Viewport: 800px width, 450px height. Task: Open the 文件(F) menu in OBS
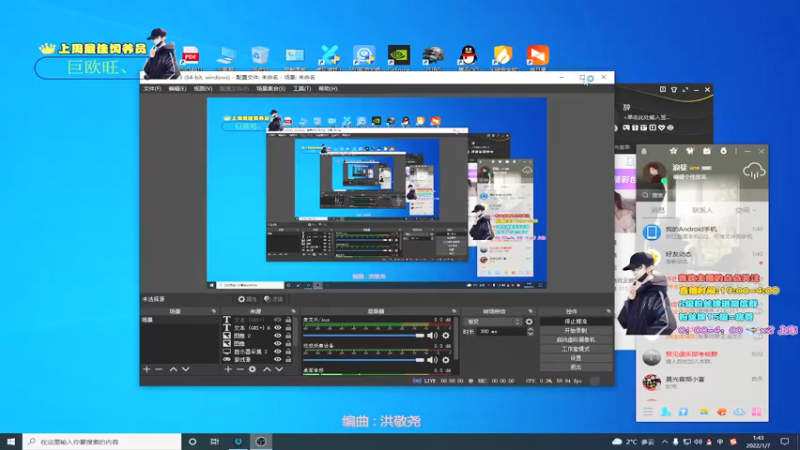pos(152,89)
